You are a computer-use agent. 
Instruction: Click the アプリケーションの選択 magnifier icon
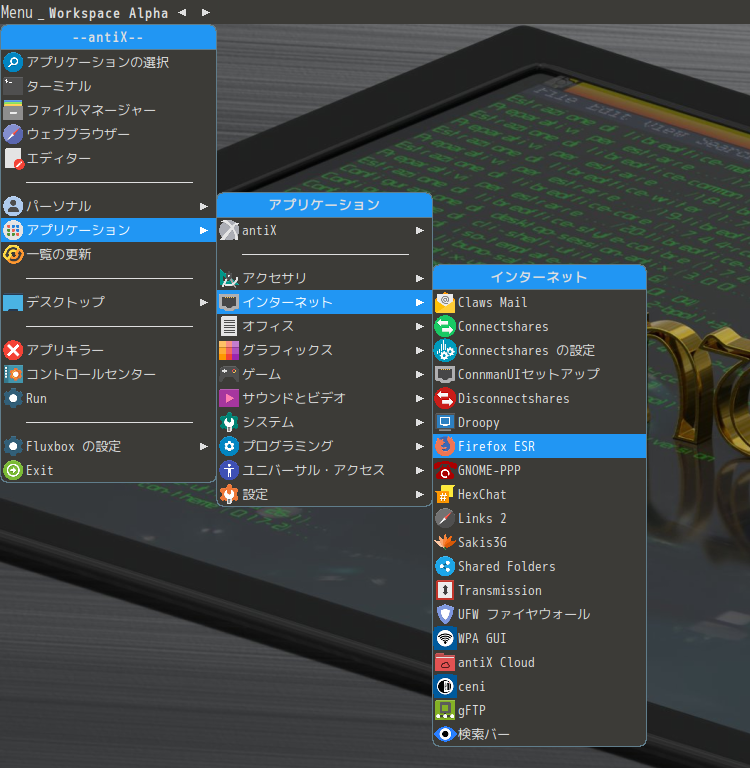13,62
